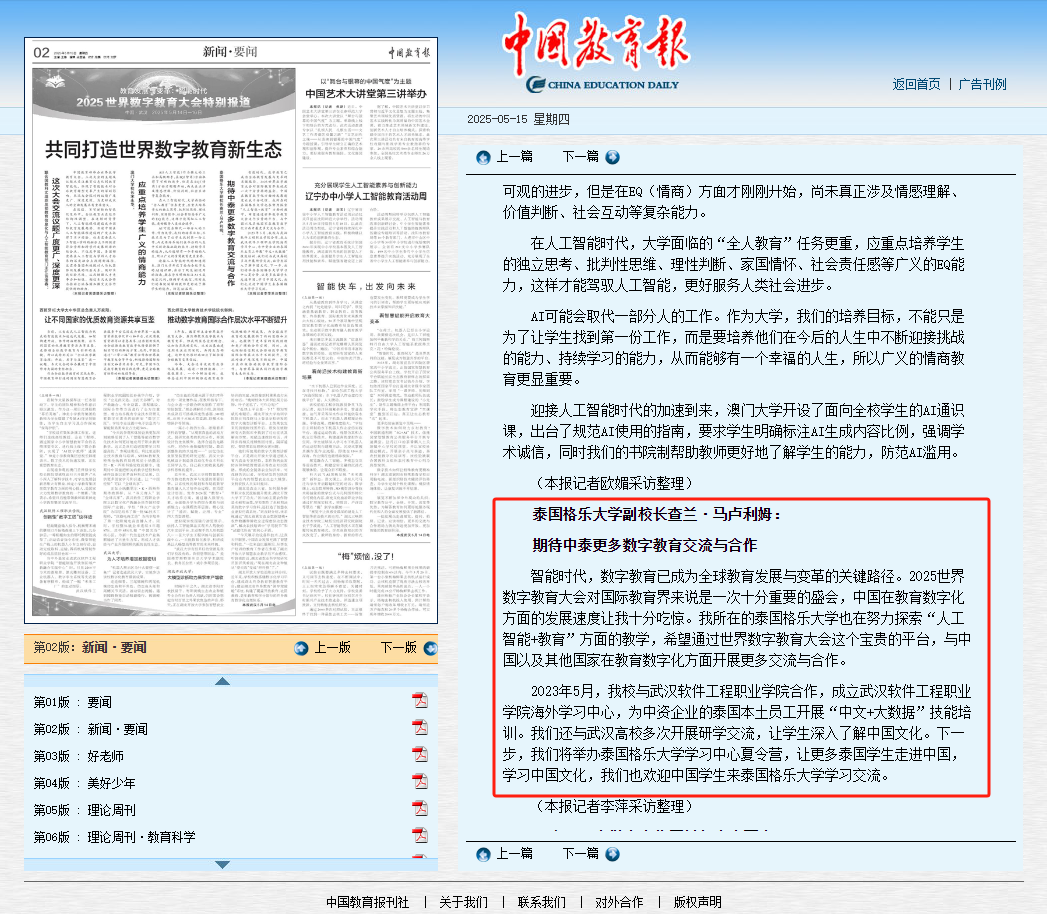This screenshot has height=914, width=1047.
Task: Click the 返回首页 link
Action: pyautogui.click(x=916, y=84)
